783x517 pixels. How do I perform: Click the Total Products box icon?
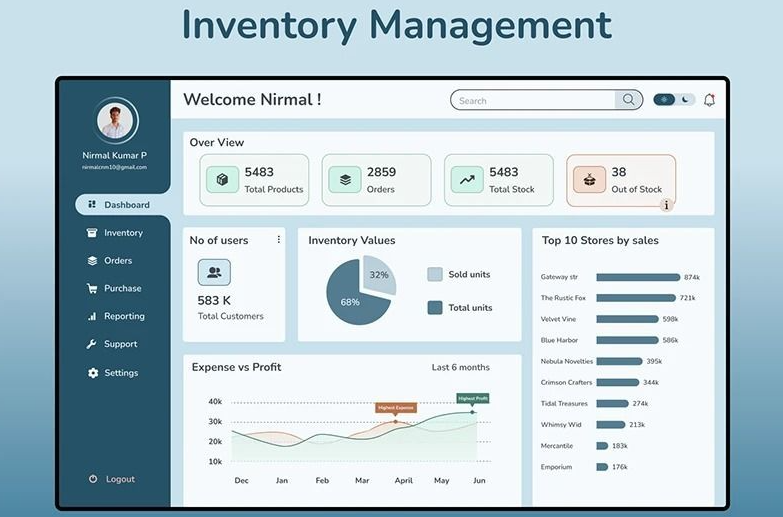[x=222, y=179]
